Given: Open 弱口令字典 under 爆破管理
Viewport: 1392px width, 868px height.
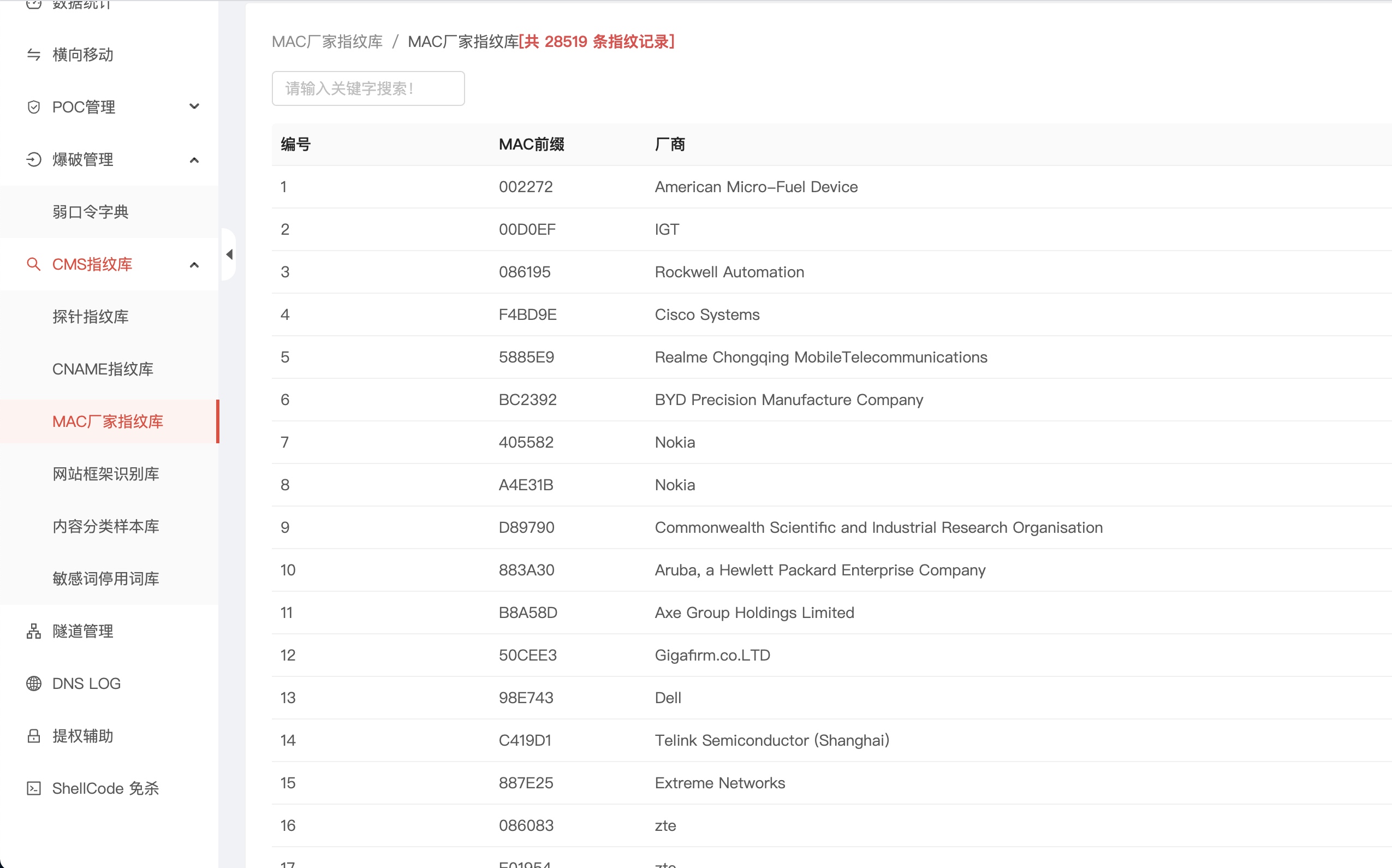Looking at the screenshot, I should click(90, 212).
